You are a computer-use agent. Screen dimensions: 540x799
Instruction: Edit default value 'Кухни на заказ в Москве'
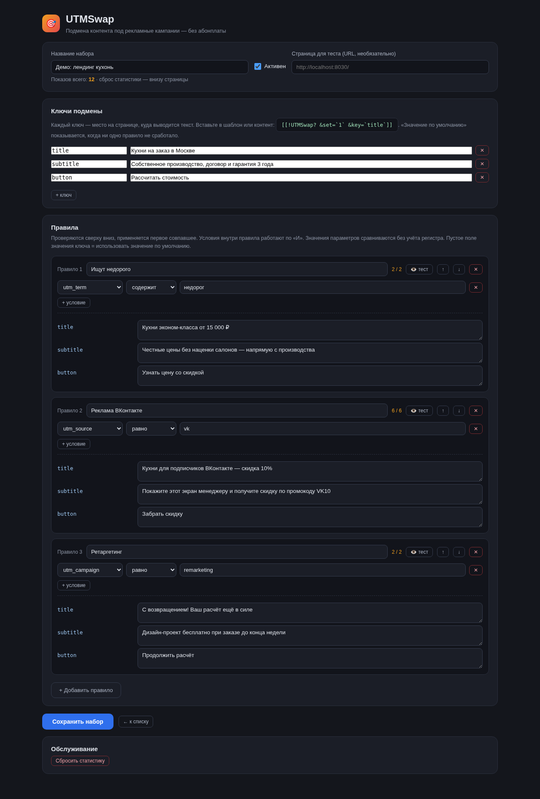click(301, 150)
